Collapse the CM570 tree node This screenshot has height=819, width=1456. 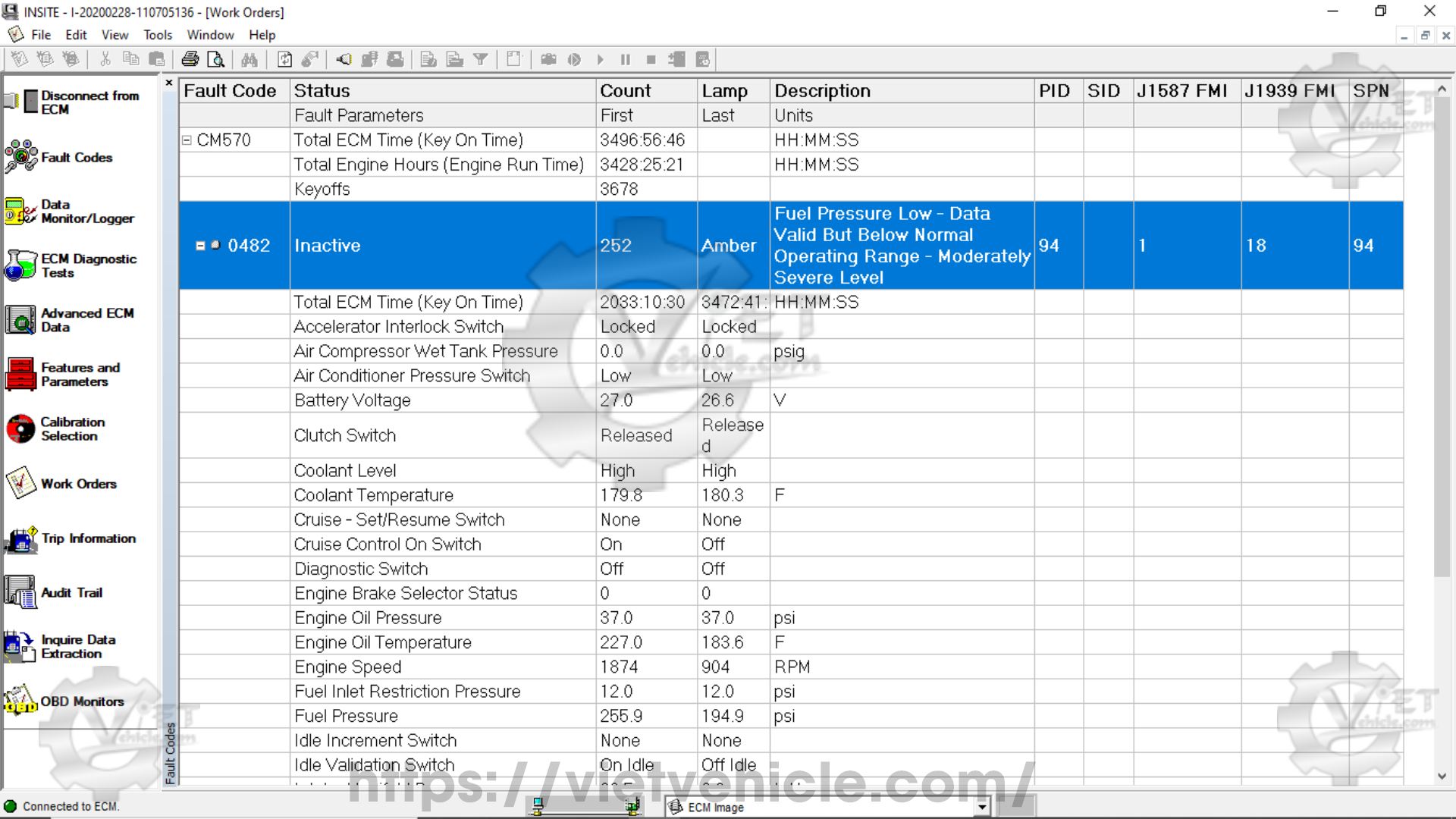187,140
